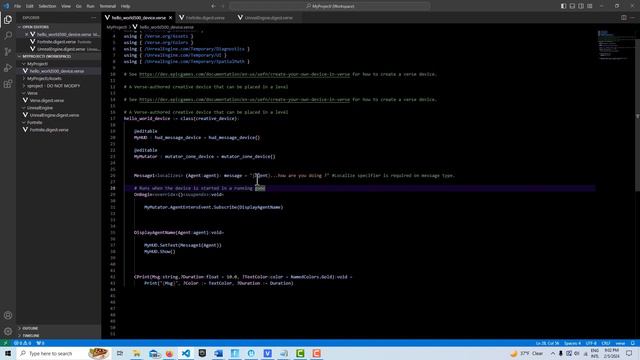
Task: Click the Split Editor Right icon
Action: click(624, 18)
